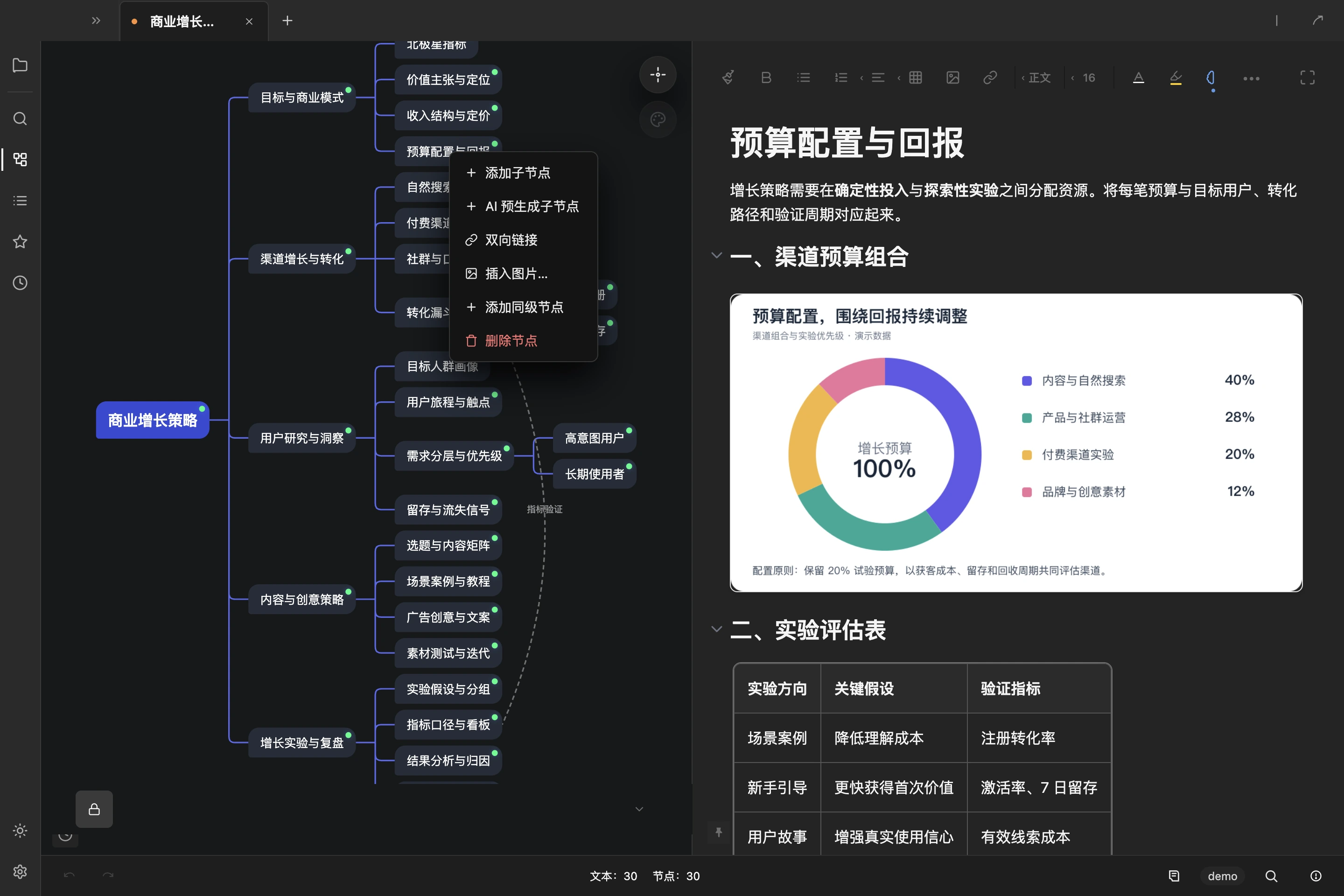This screenshot has height=896, width=1344.
Task: Choose 添加同级节点 menu item
Action: 523,308
